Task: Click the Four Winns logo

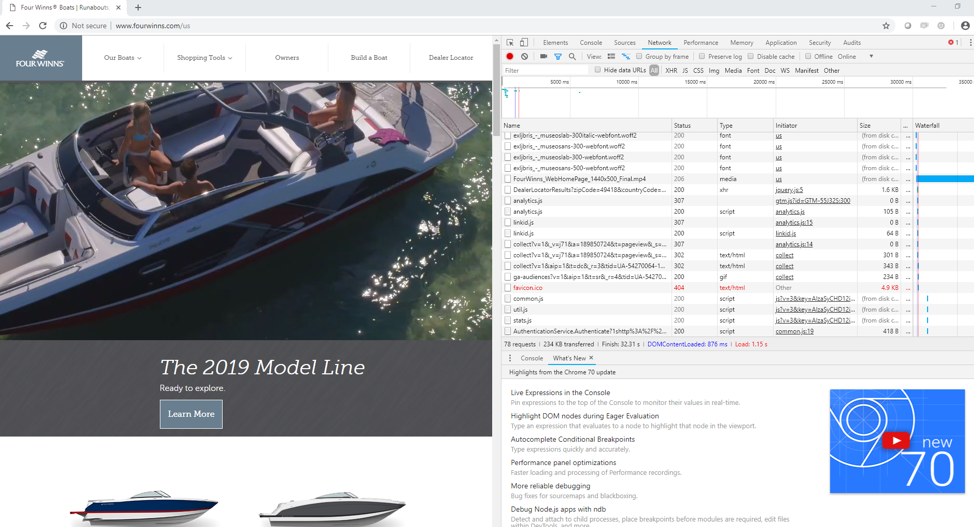Action: [40, 58]
